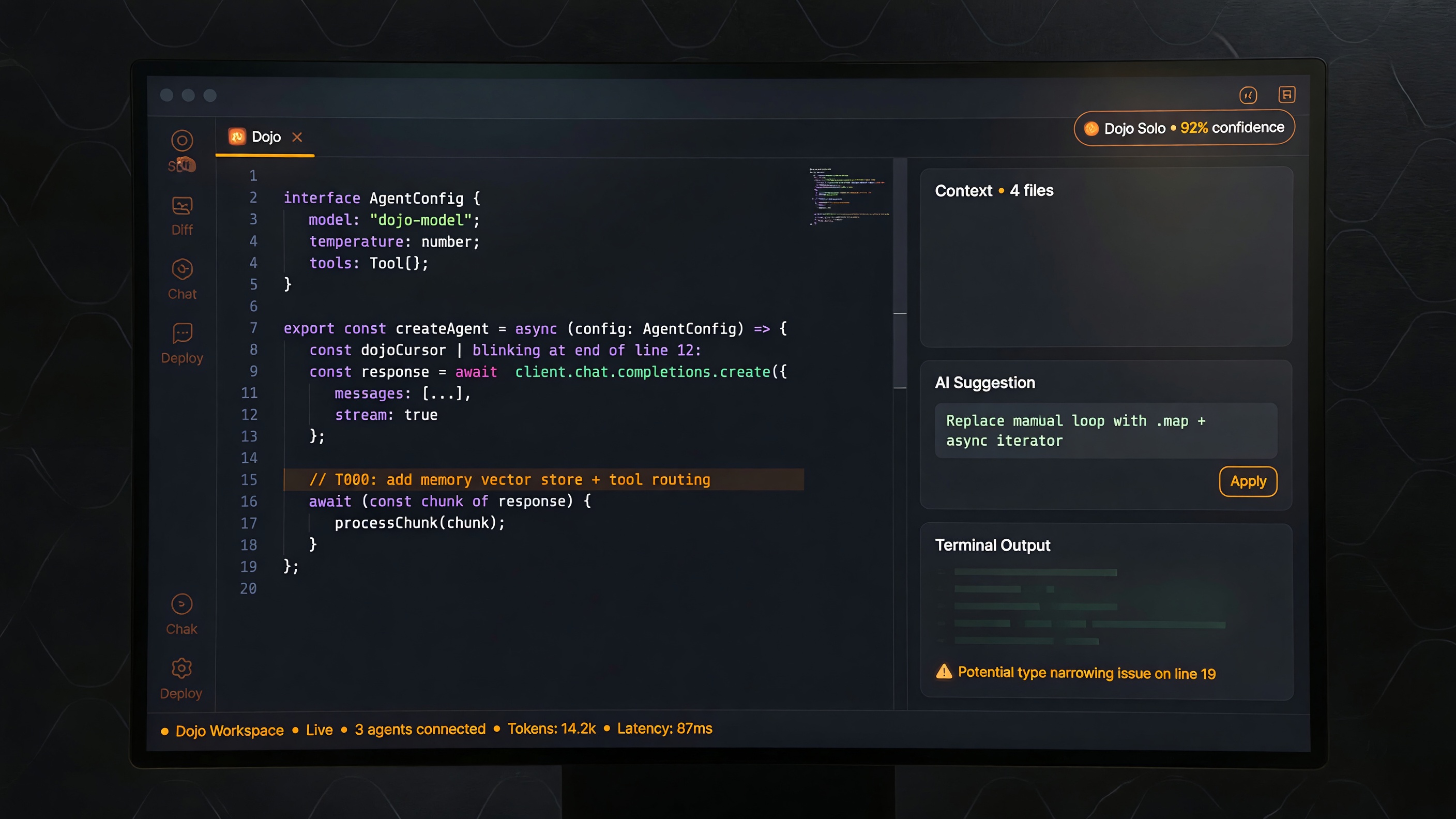Image resolution: width=1456 pixels, height=819 pixels.
Task: Click 'client.chat.completions.create({' in the code
Action: [x=650, y=371]
